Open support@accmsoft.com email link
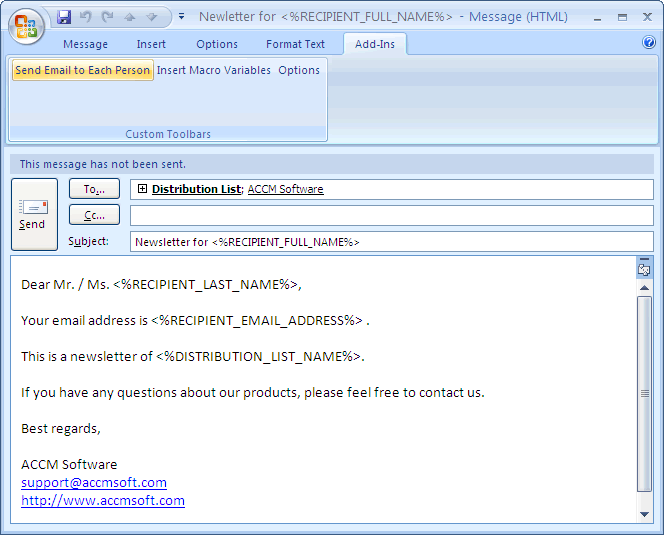The width and height of the screenshot is (664, 535). [x=94, y=482]
